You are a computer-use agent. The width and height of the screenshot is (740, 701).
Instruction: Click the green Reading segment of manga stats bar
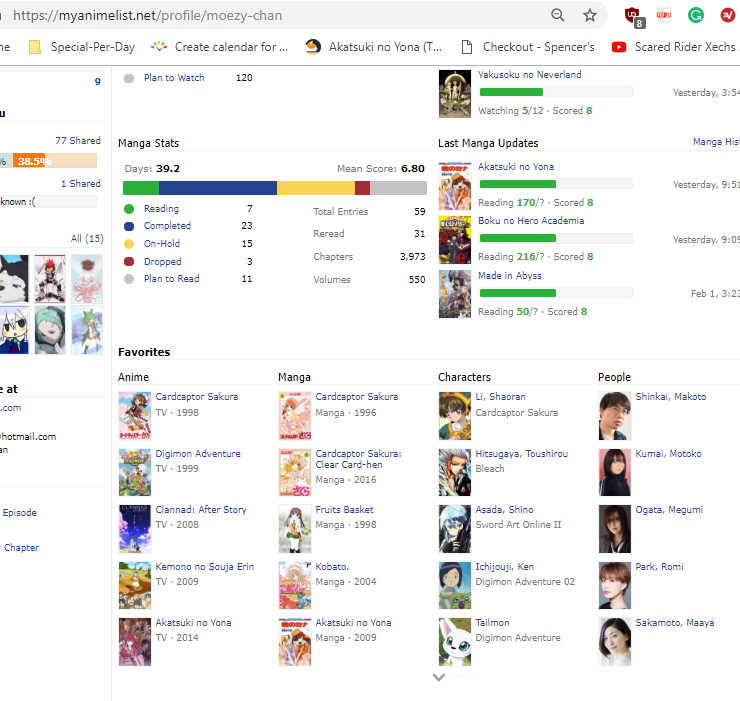[x=141, y=188]
